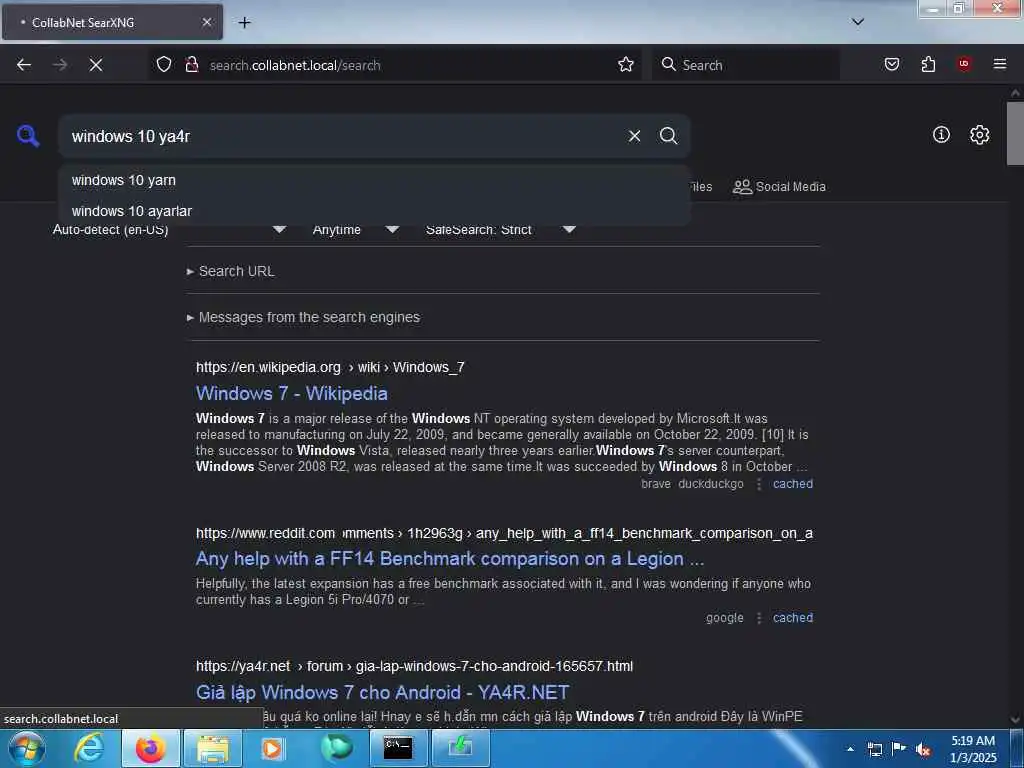This screenshot has height=768, width=1024.
Task: Clear the search query text
Action: tap(634, 136)
